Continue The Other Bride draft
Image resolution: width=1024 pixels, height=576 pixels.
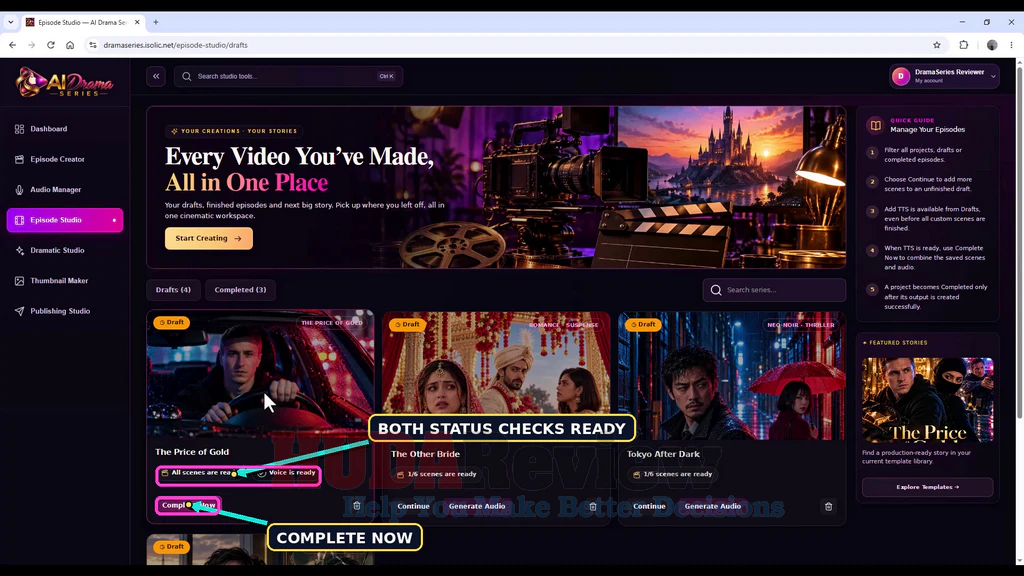point(413,506)
